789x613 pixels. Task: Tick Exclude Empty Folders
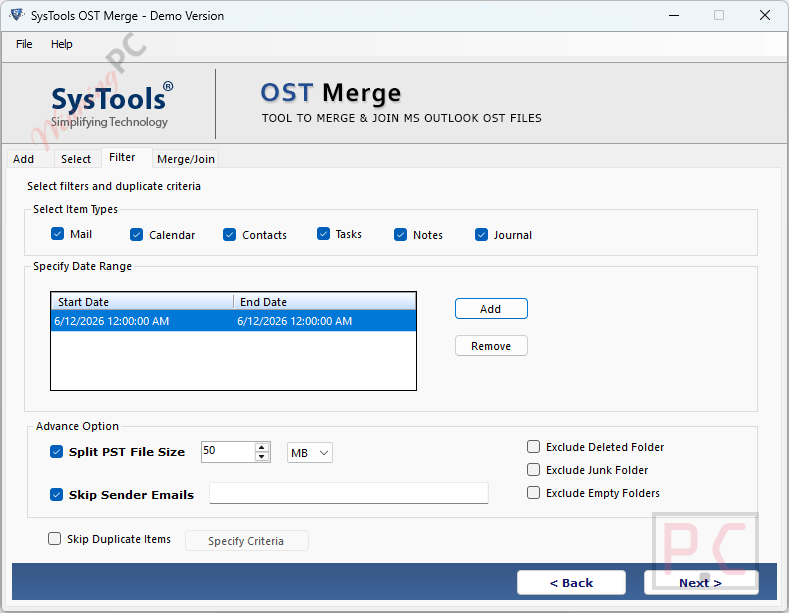tap(533, 493)
